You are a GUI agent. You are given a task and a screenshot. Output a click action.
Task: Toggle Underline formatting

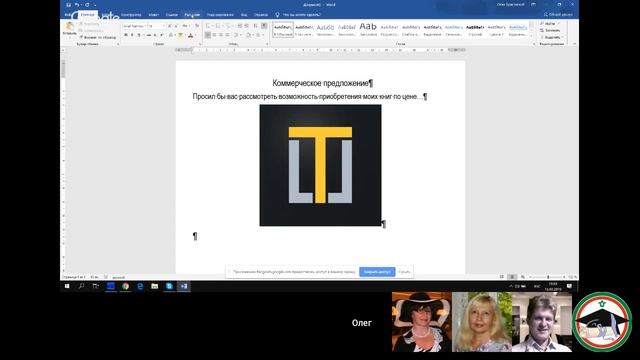[x=139, y=36]
